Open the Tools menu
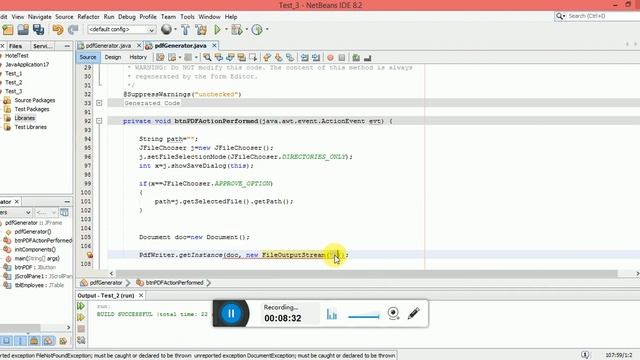Viewport: 640px width, 360px height. (187, 17)
